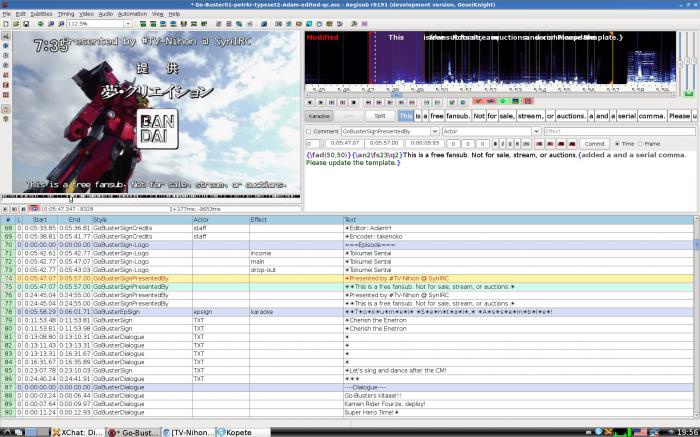Select the second video tool in left sidebar
The width and height of the screenshot is (700, 437).
(6, 46)
